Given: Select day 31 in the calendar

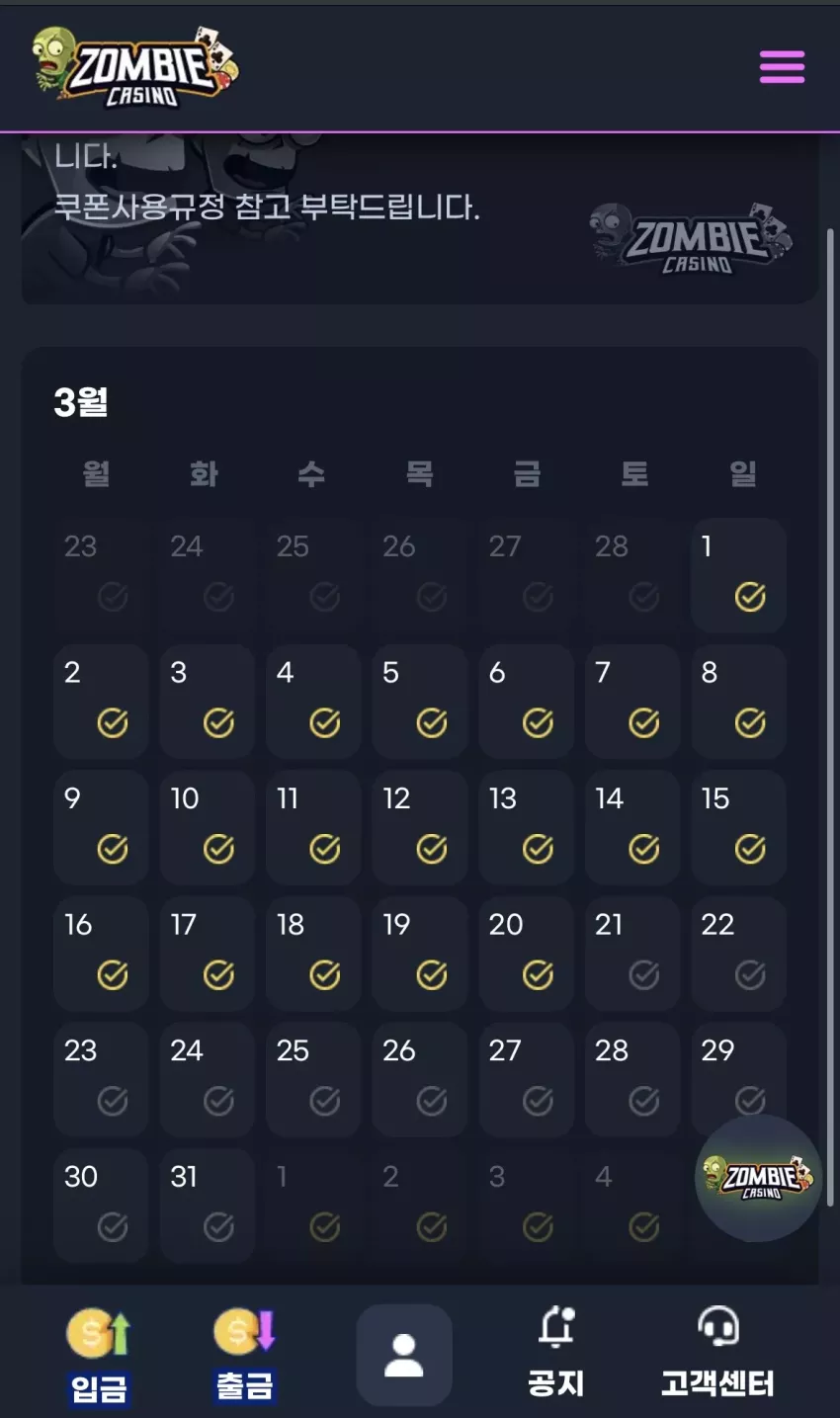Looking at the screenshot, I should [208, 1206].
